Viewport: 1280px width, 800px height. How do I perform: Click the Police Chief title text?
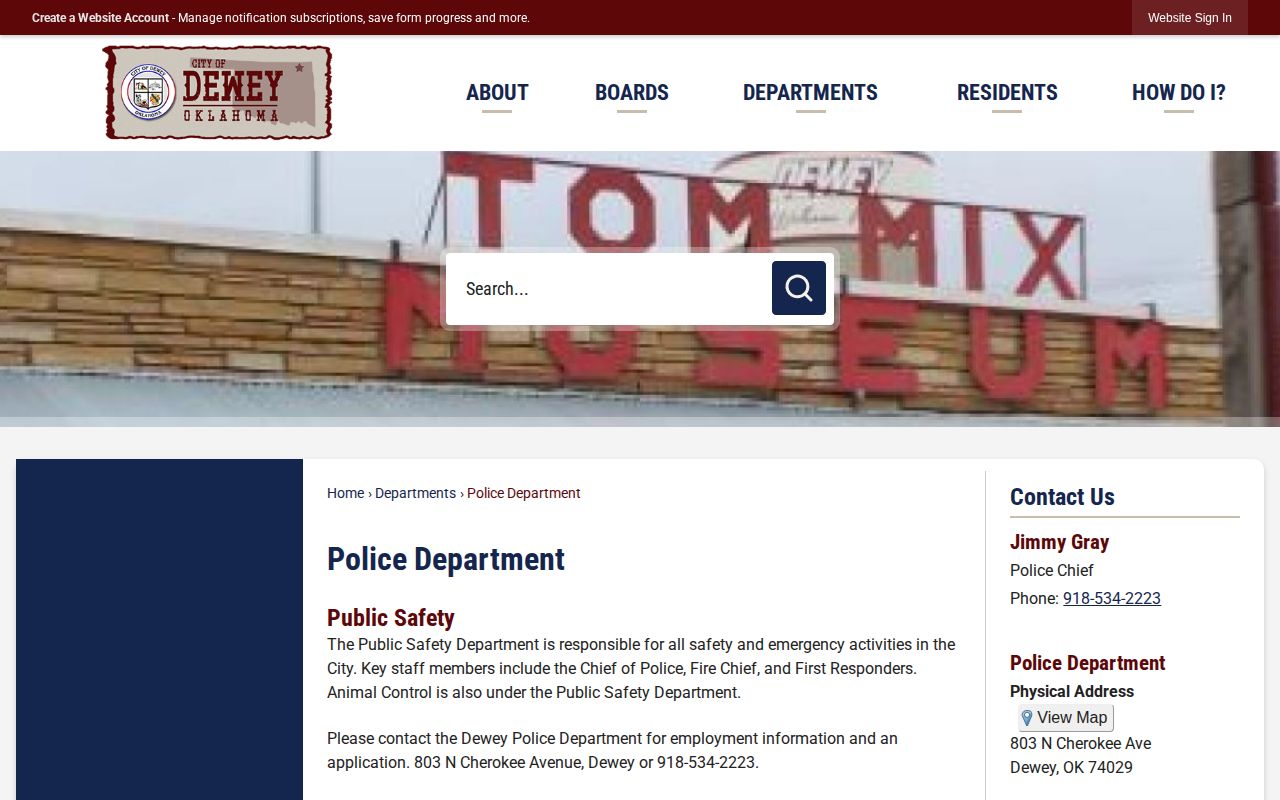point(1052,570)
